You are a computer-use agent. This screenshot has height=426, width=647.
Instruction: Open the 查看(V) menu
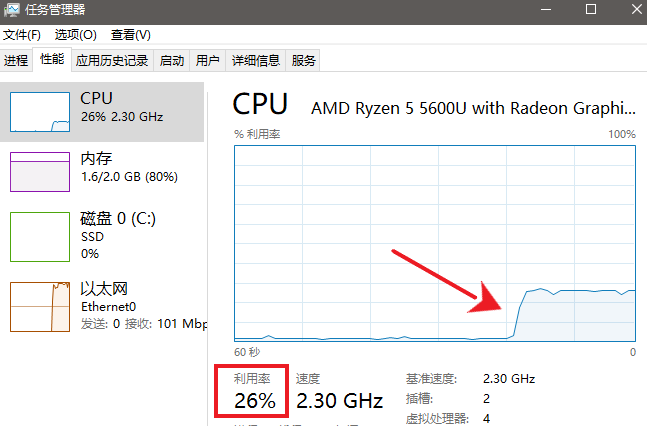tap(131, 35)
